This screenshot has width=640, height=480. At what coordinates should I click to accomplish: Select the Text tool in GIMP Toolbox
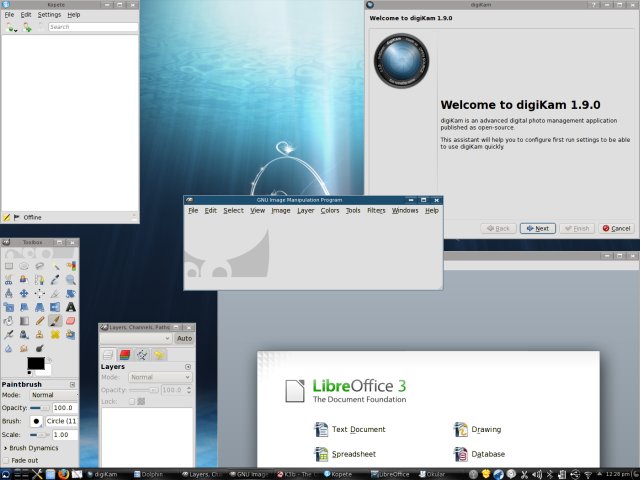71,307
